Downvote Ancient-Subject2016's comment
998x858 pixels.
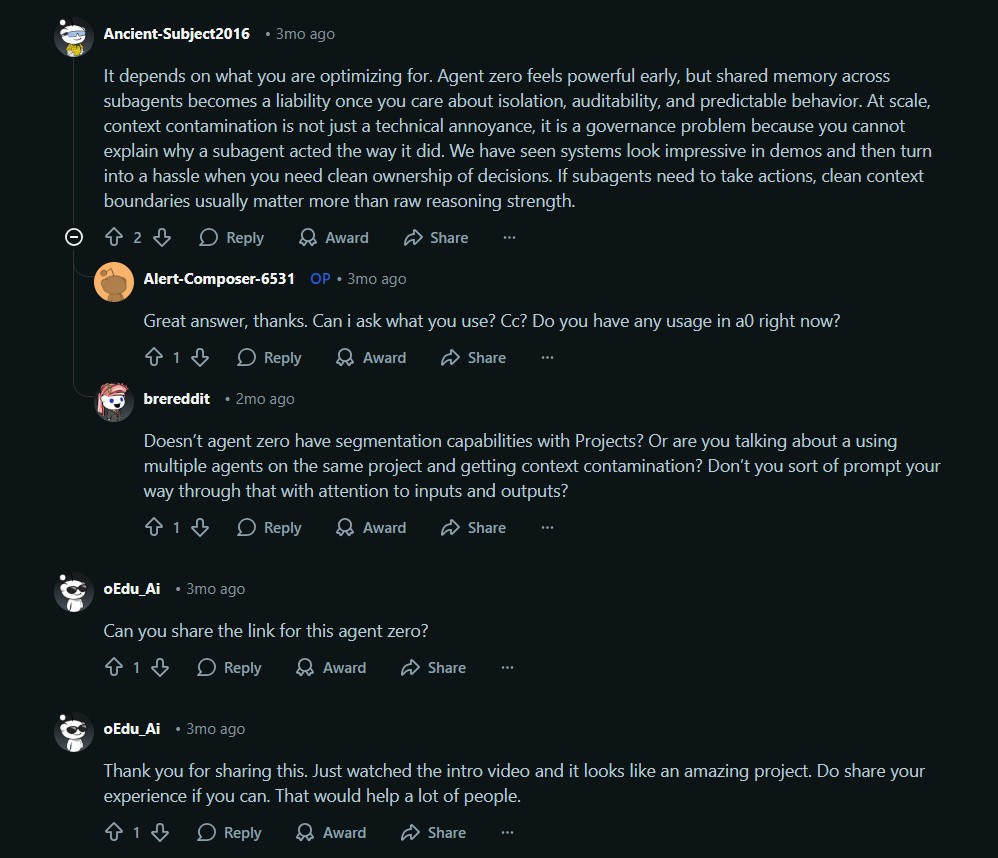(x=161, y=238)
